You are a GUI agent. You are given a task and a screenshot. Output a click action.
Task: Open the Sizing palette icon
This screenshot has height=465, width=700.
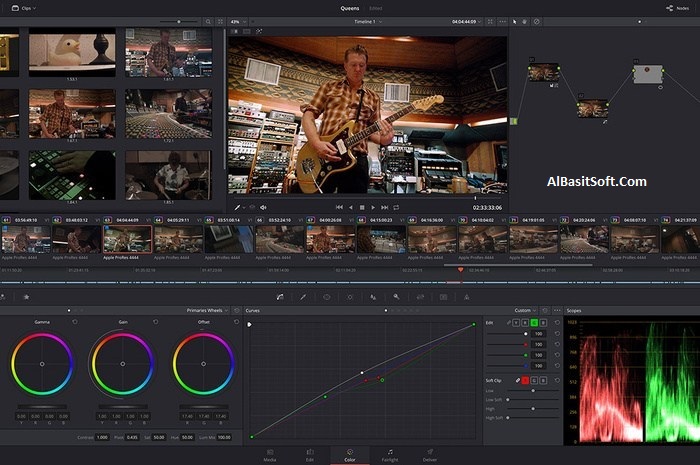tap(420, 297)
